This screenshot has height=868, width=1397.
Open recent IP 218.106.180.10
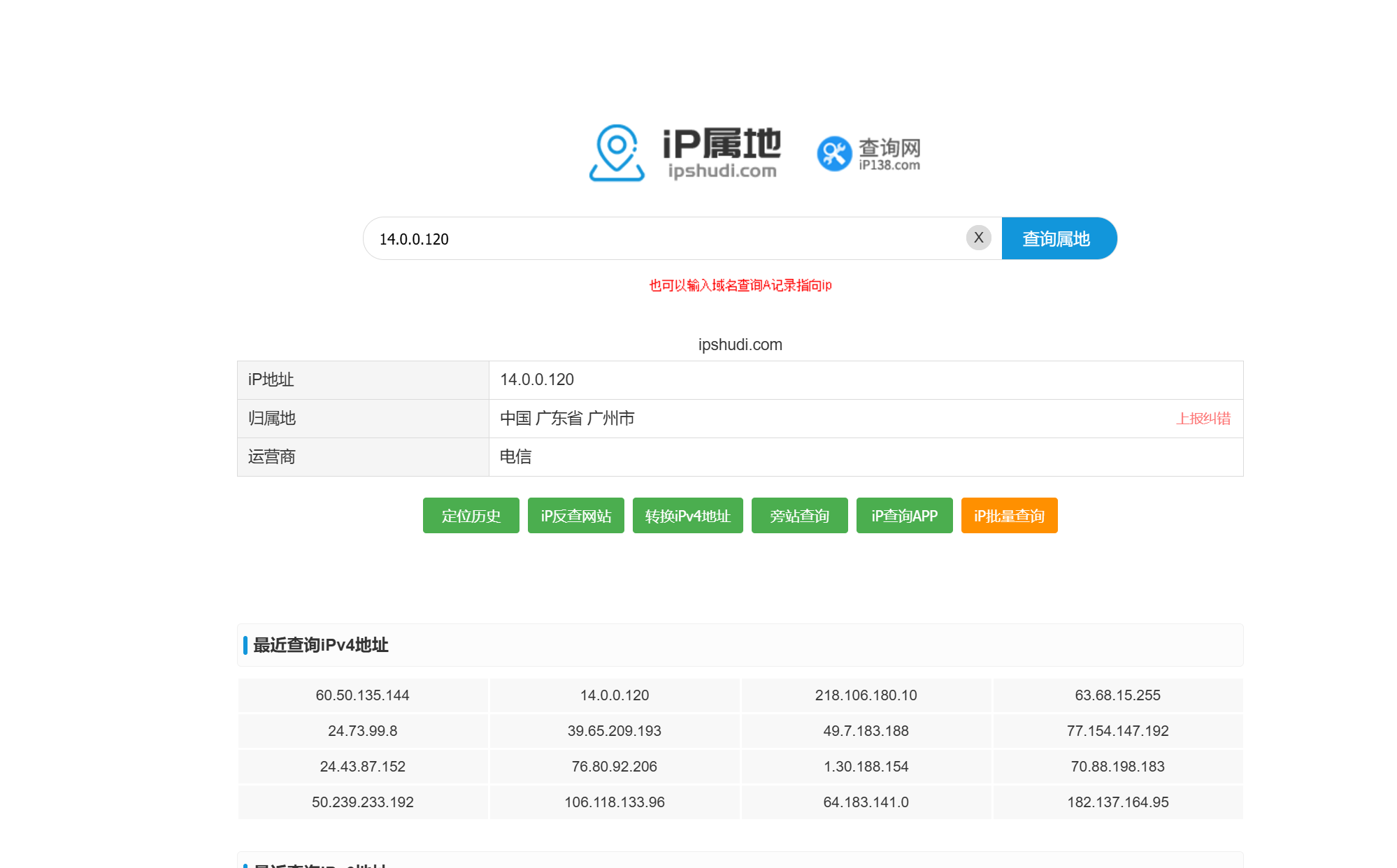tap(866, 695)
